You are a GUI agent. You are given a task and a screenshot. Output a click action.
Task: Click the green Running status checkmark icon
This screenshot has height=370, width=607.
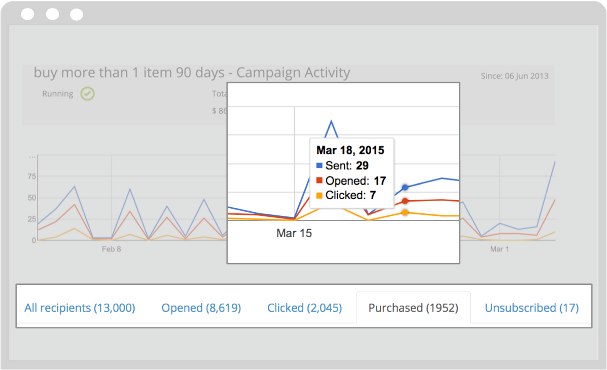pos(87,94)
